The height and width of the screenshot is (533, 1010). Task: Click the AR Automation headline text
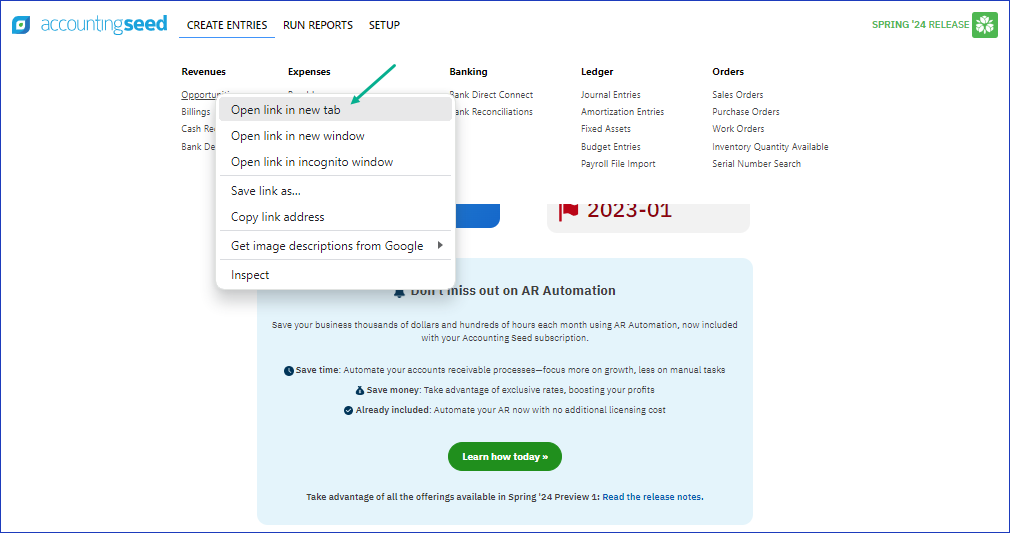coord(513,291)
